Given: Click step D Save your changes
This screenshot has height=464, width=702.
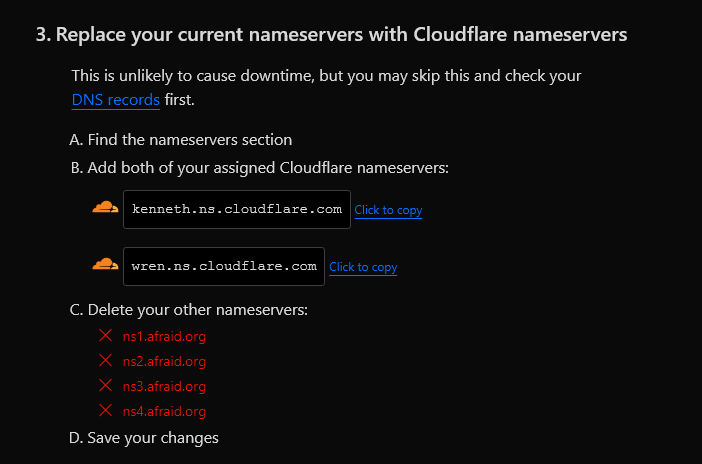Looking at the screenshot, I should [x=144, y=438].
